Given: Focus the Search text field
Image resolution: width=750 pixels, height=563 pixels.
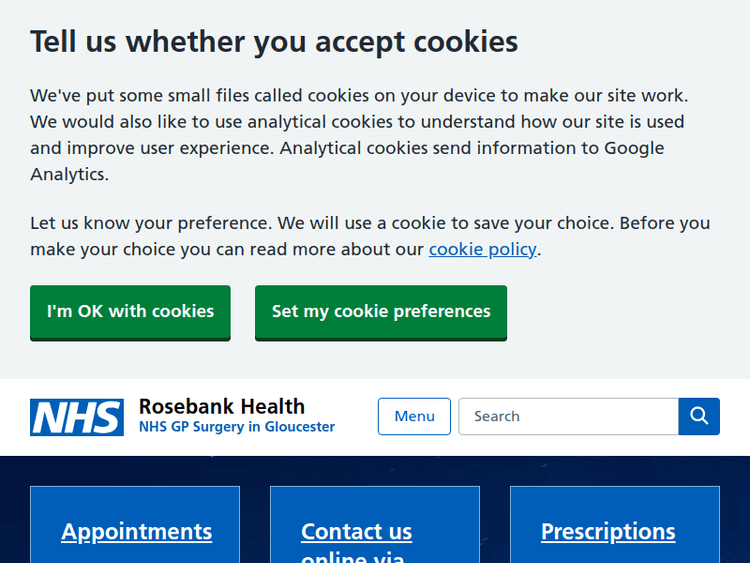Looking at the screenshot, I should (x=568, y=416).
